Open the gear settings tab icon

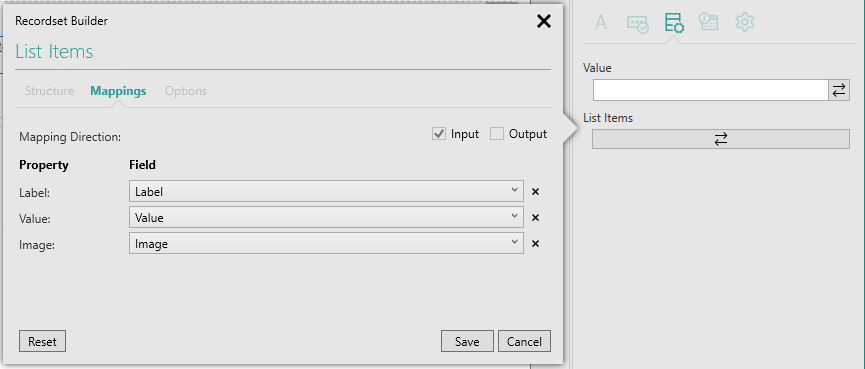pyautogui.click(x=745, y=23)
